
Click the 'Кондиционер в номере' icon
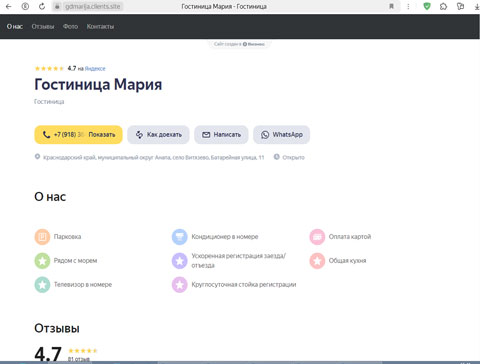pos(180,237)
